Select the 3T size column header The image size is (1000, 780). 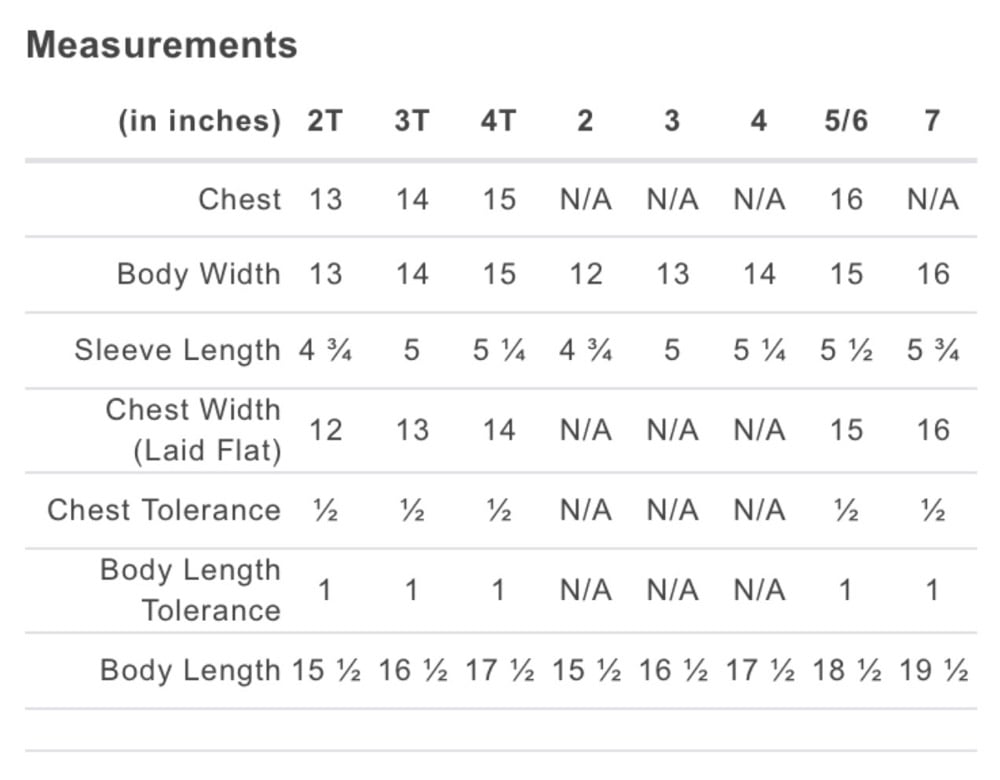412,121
